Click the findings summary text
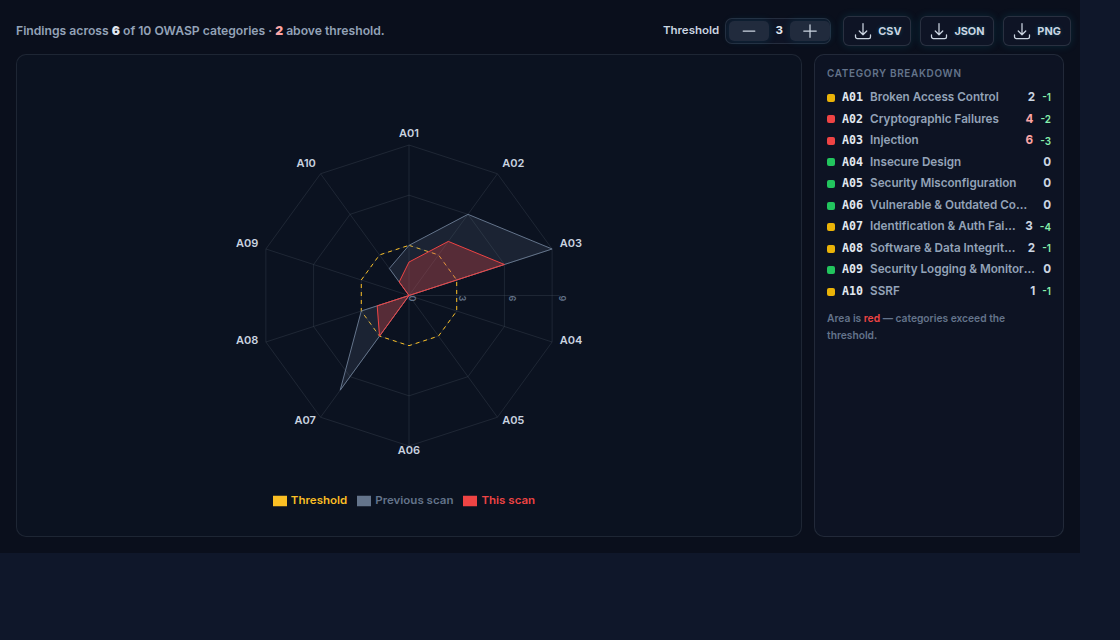1120x640 pixels. point(200,31)
